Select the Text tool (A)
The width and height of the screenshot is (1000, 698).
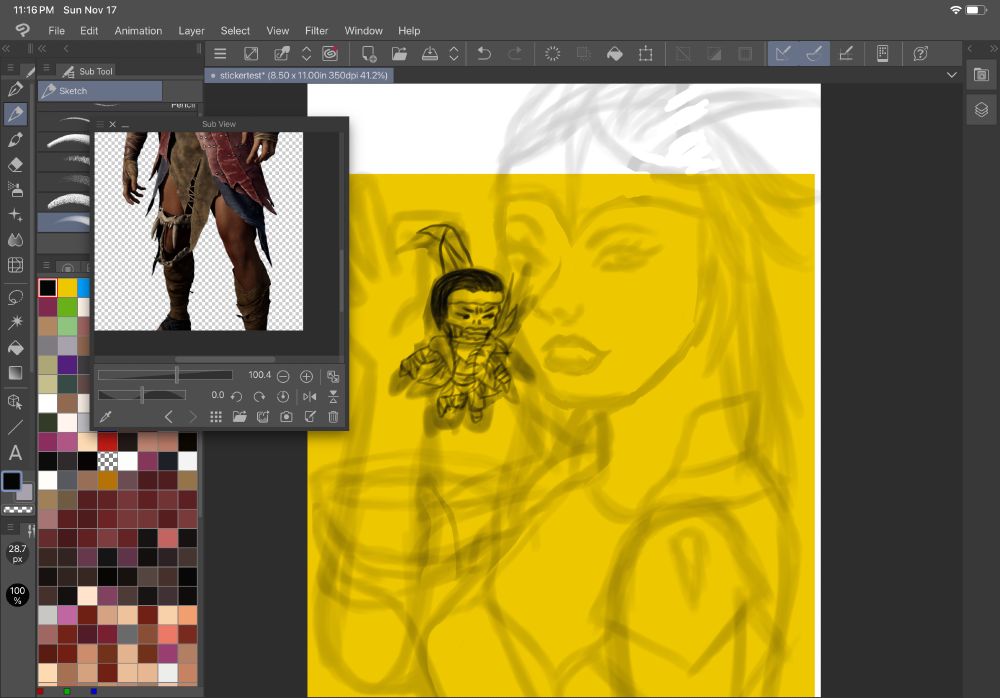[15, 453]
